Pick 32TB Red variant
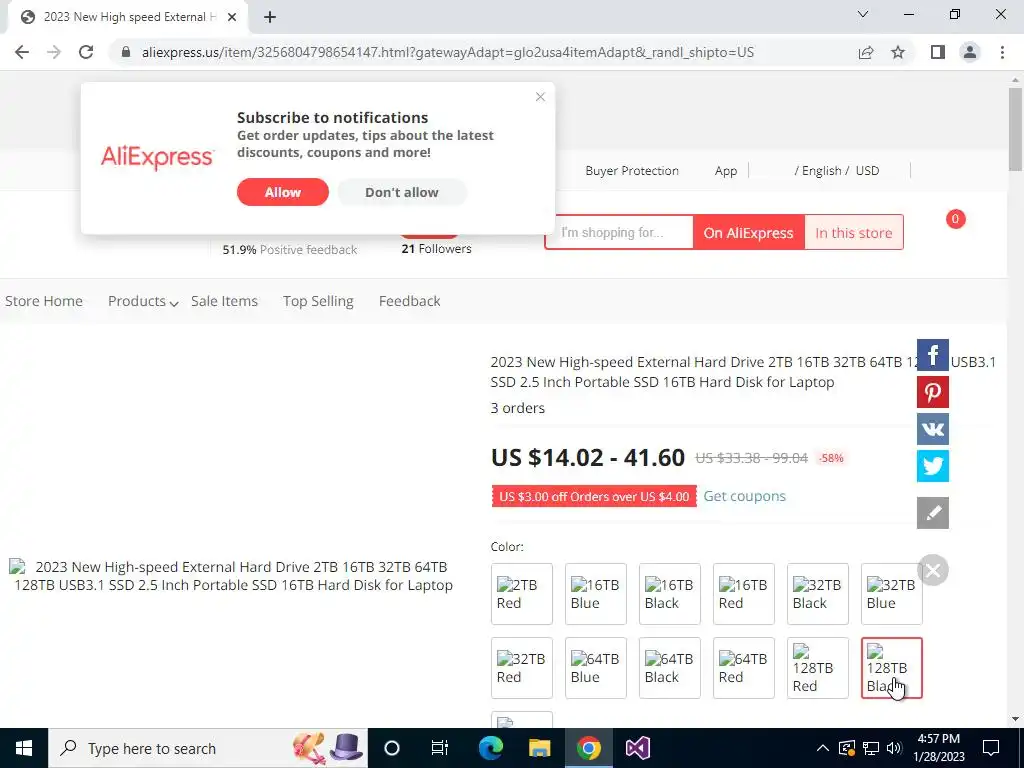 [x=521, y=668]
